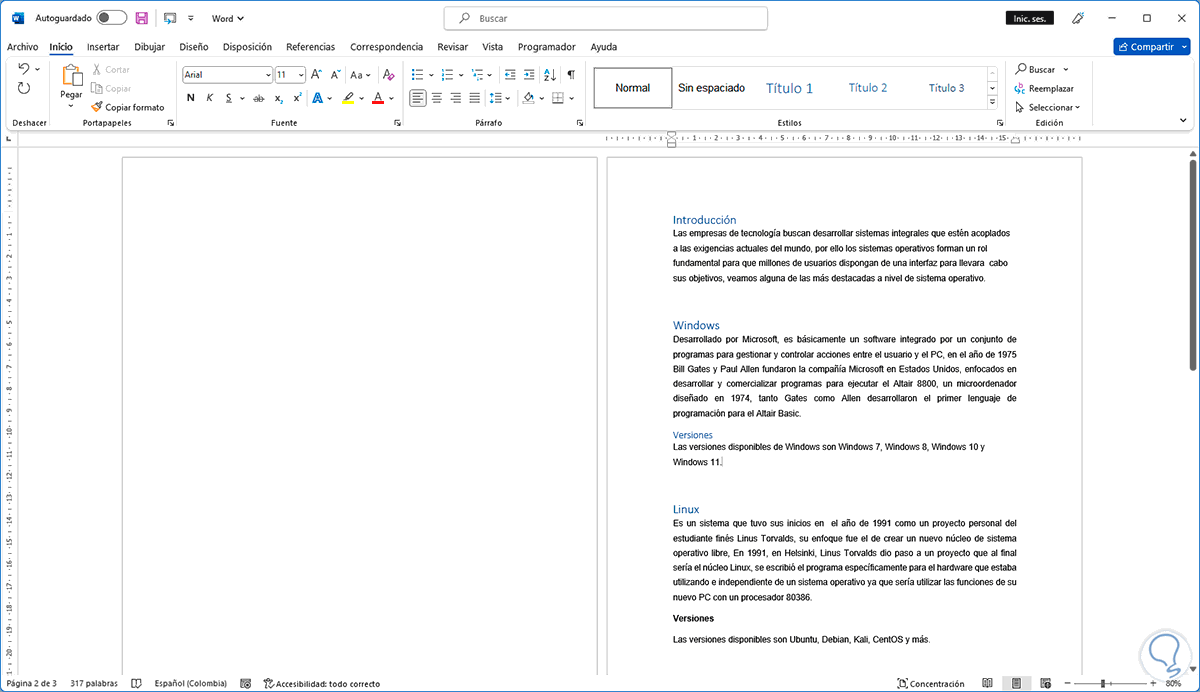The image size is (1200, 692).
Task: Click the vertical scrollbar thumb
Action: click(x=1192, y=265)
